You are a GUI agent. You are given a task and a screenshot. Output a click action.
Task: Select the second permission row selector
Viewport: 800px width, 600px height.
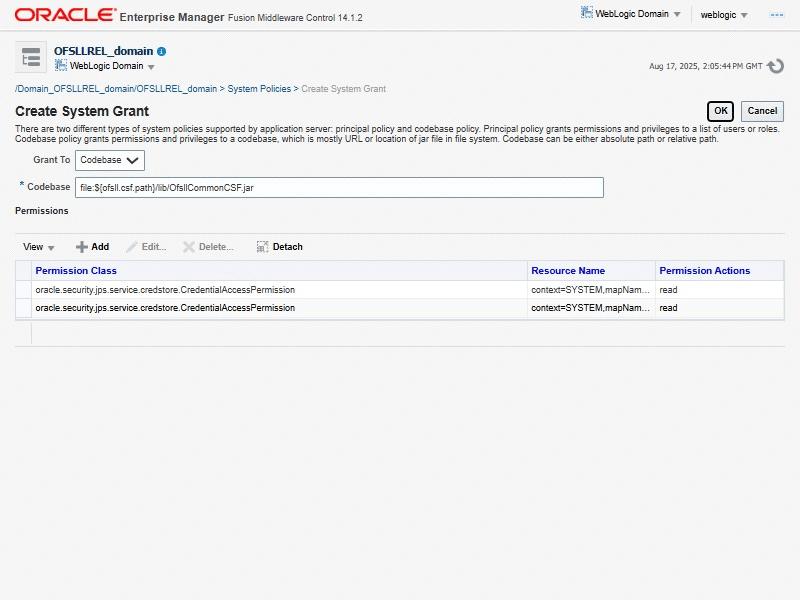[23, 308]
